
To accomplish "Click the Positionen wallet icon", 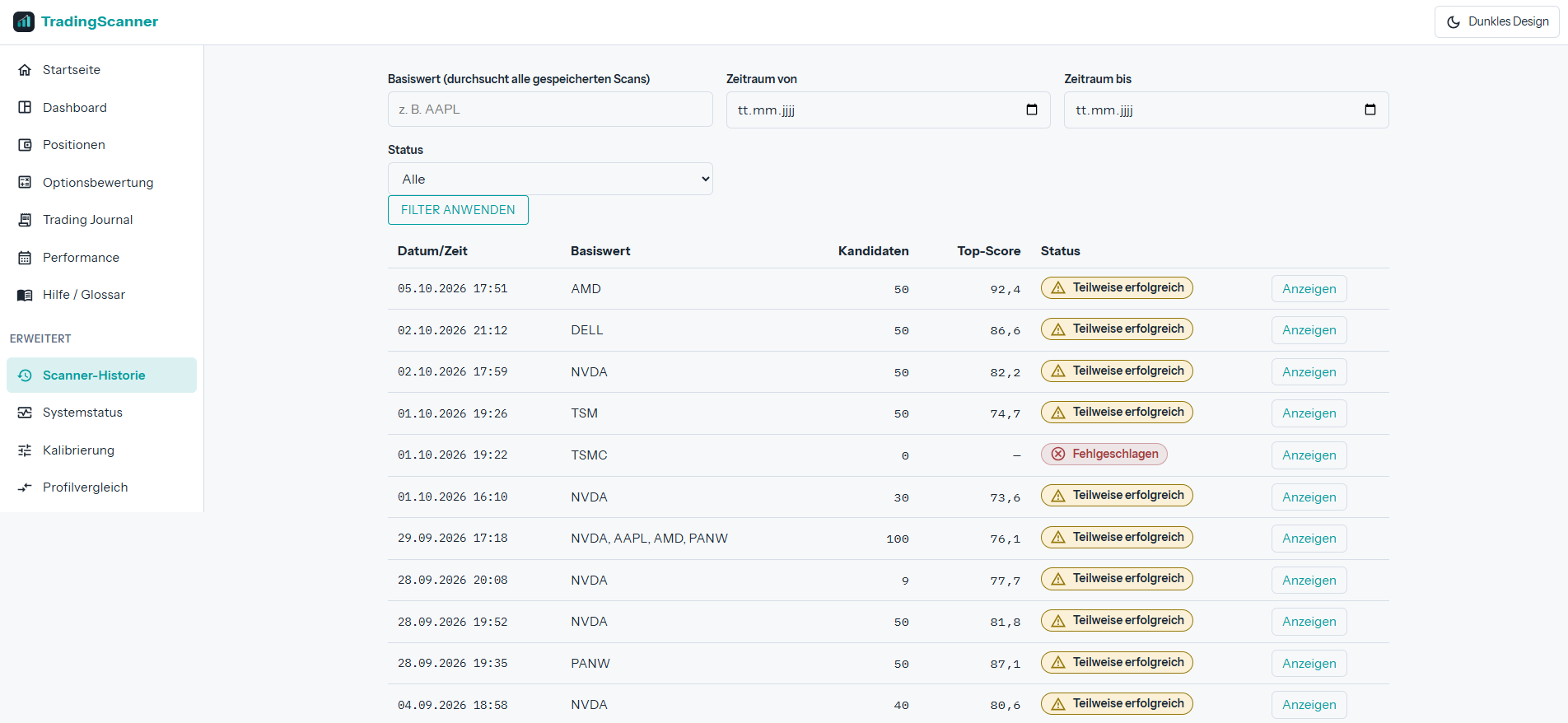I will point(25,145).
